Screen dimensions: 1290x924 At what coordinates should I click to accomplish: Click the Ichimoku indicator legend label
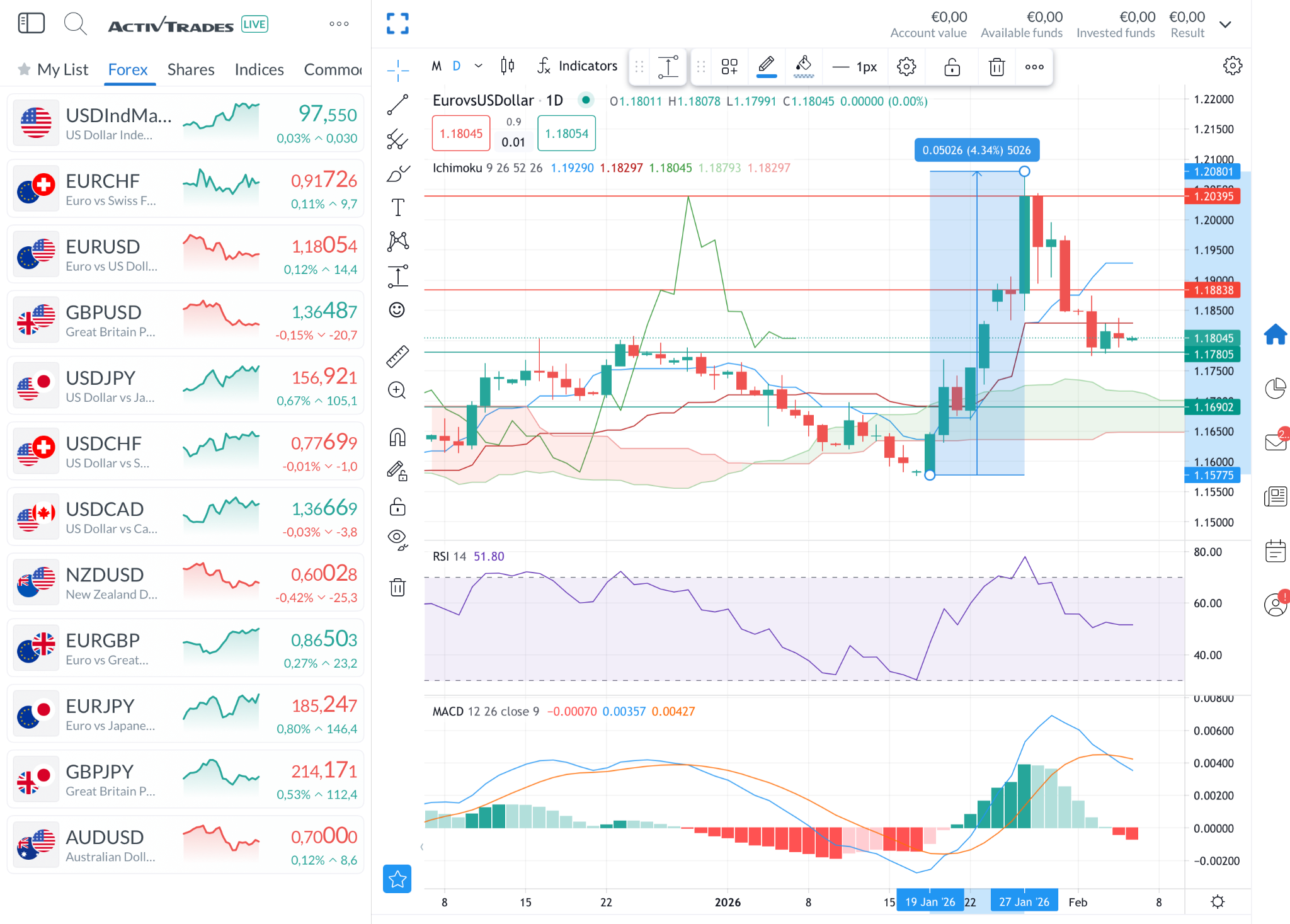(457, 168)
